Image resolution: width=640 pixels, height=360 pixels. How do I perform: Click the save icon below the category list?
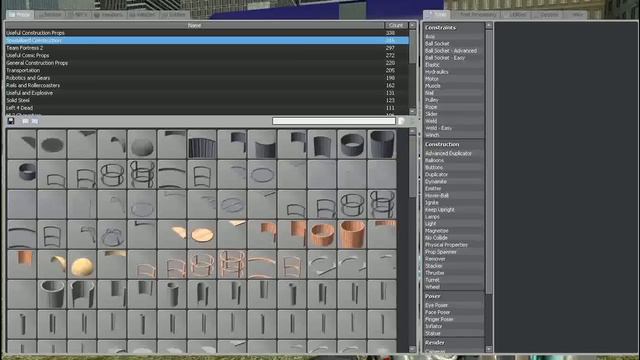[x=11, y=121]
